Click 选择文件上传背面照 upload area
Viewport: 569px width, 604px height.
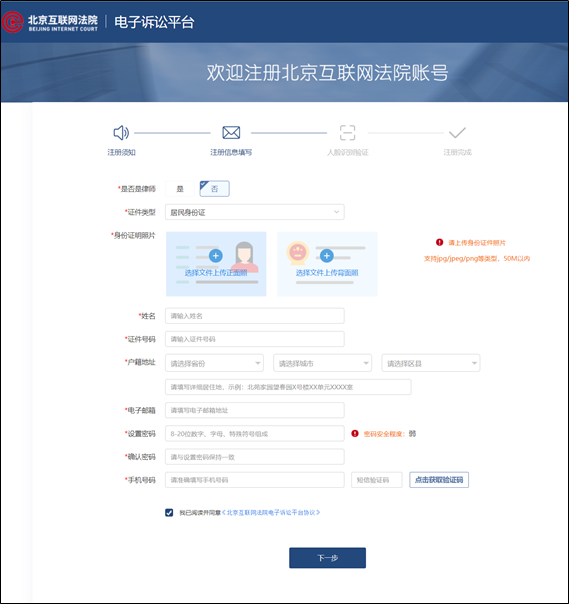click(327, 264)
